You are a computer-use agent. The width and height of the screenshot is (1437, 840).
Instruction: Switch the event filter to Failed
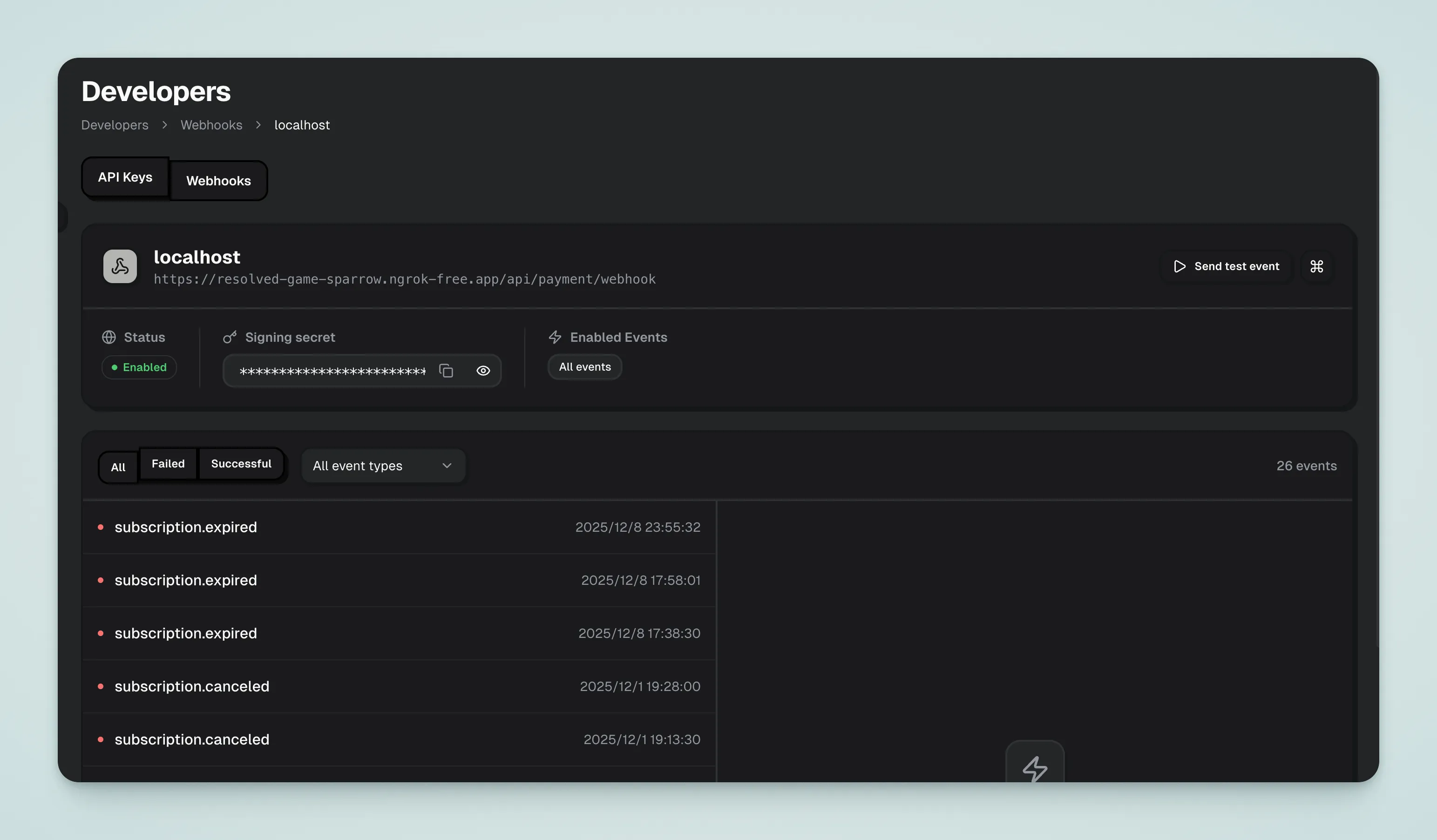pyautogui.click(x=168, y=464)
